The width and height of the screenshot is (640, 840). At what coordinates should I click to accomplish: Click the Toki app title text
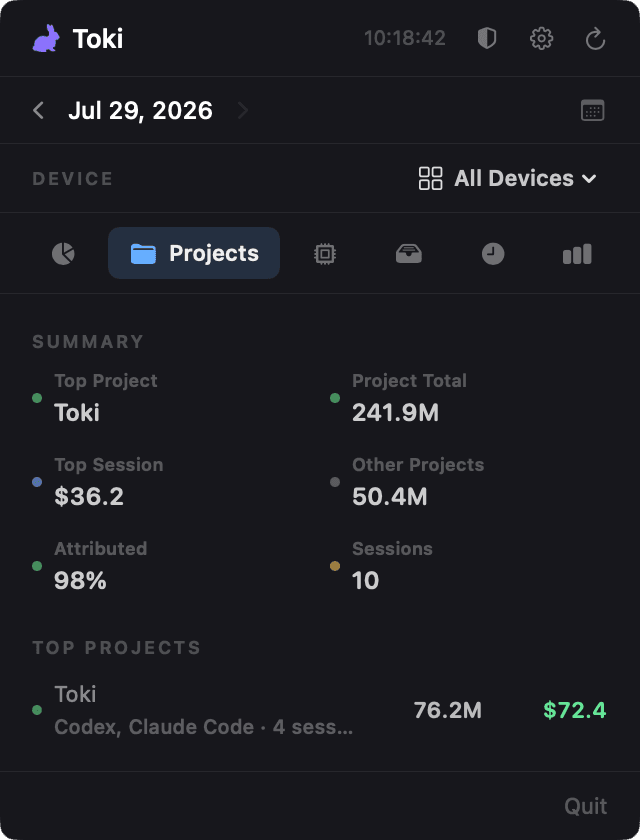pos(98,39)
